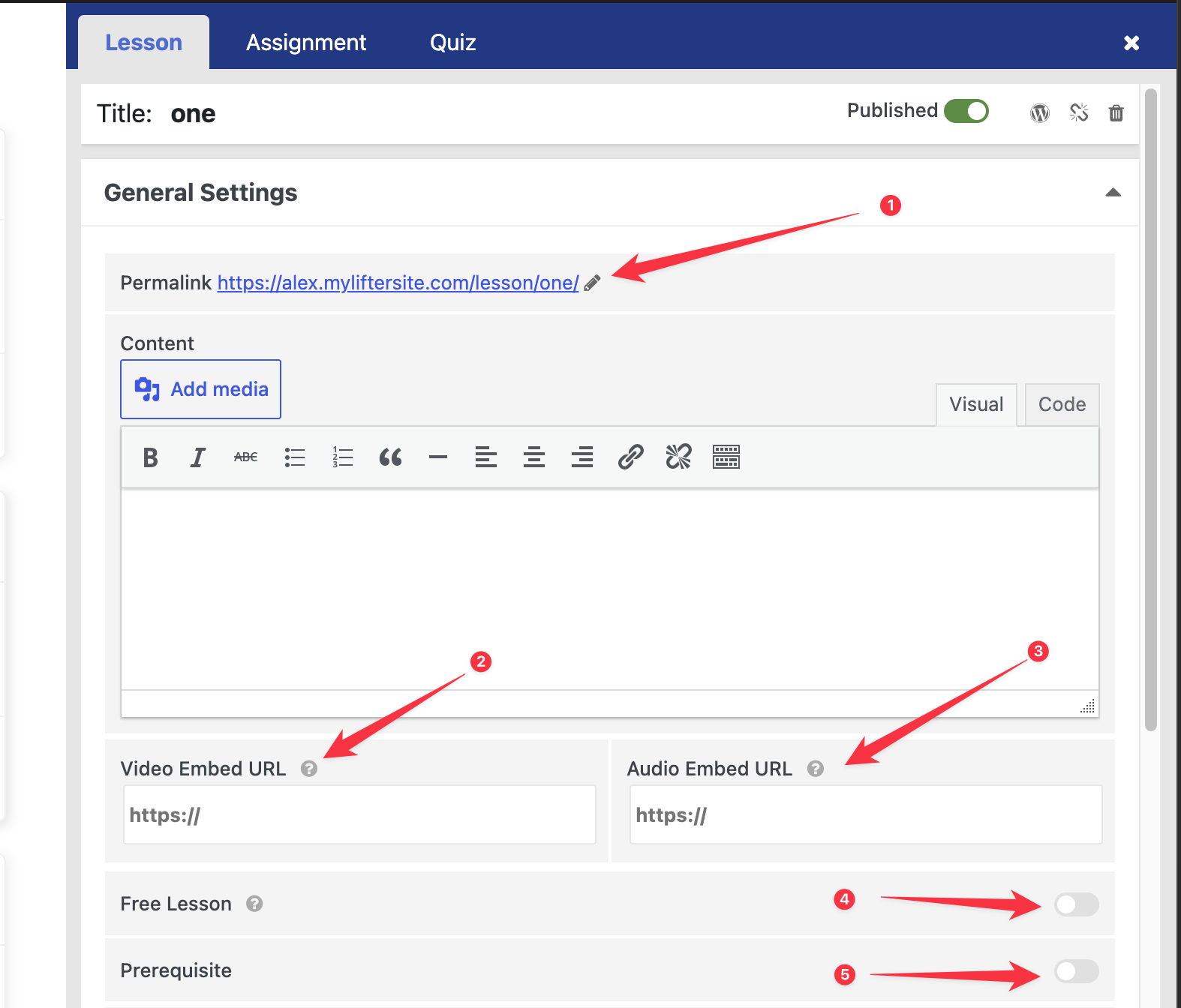Switch to the Lesson tab

click(143, 43)
